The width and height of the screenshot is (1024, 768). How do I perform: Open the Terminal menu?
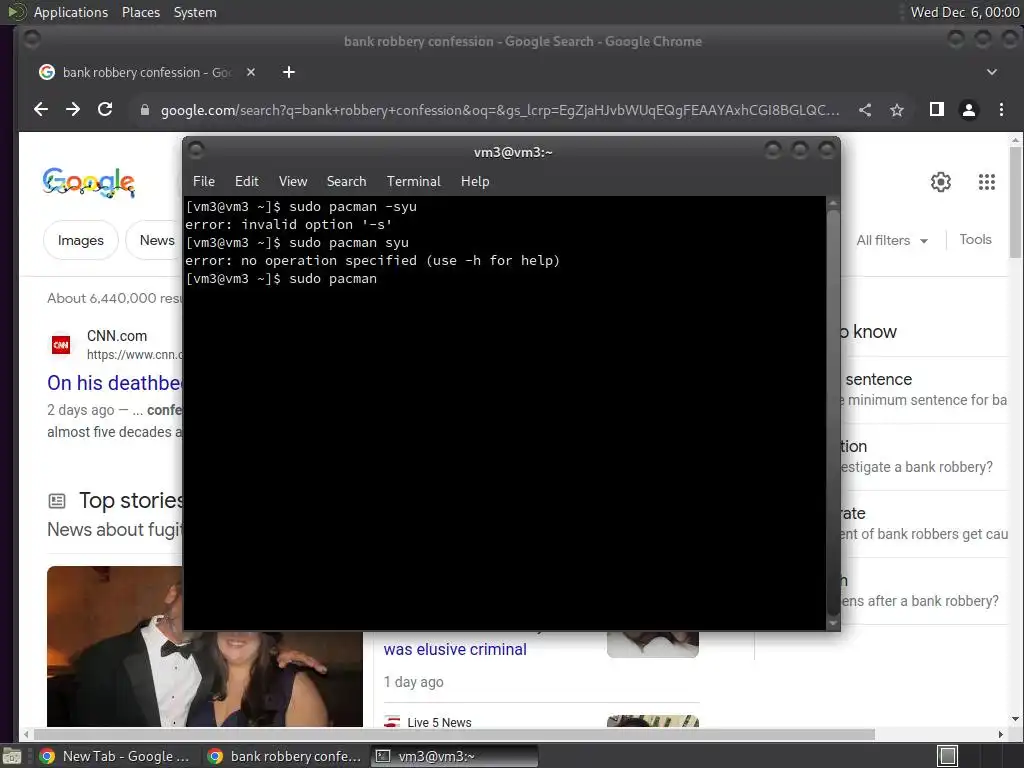[413, 182]
